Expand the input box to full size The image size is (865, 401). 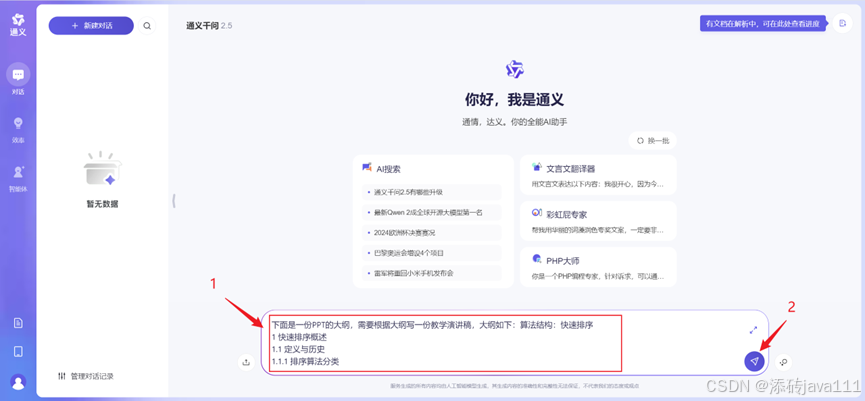click(754, 330)
